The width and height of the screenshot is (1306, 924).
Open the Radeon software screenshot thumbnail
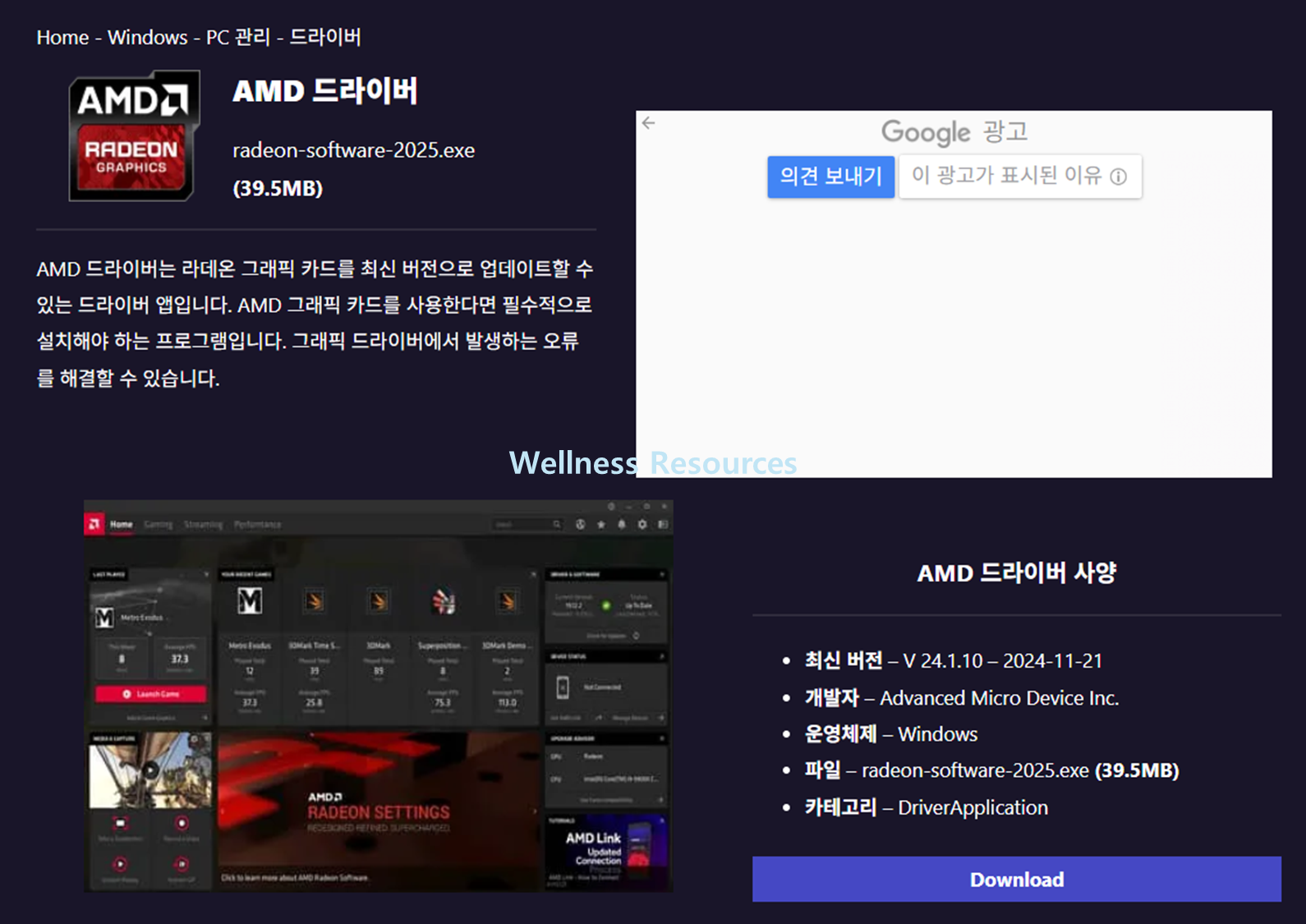379,696
